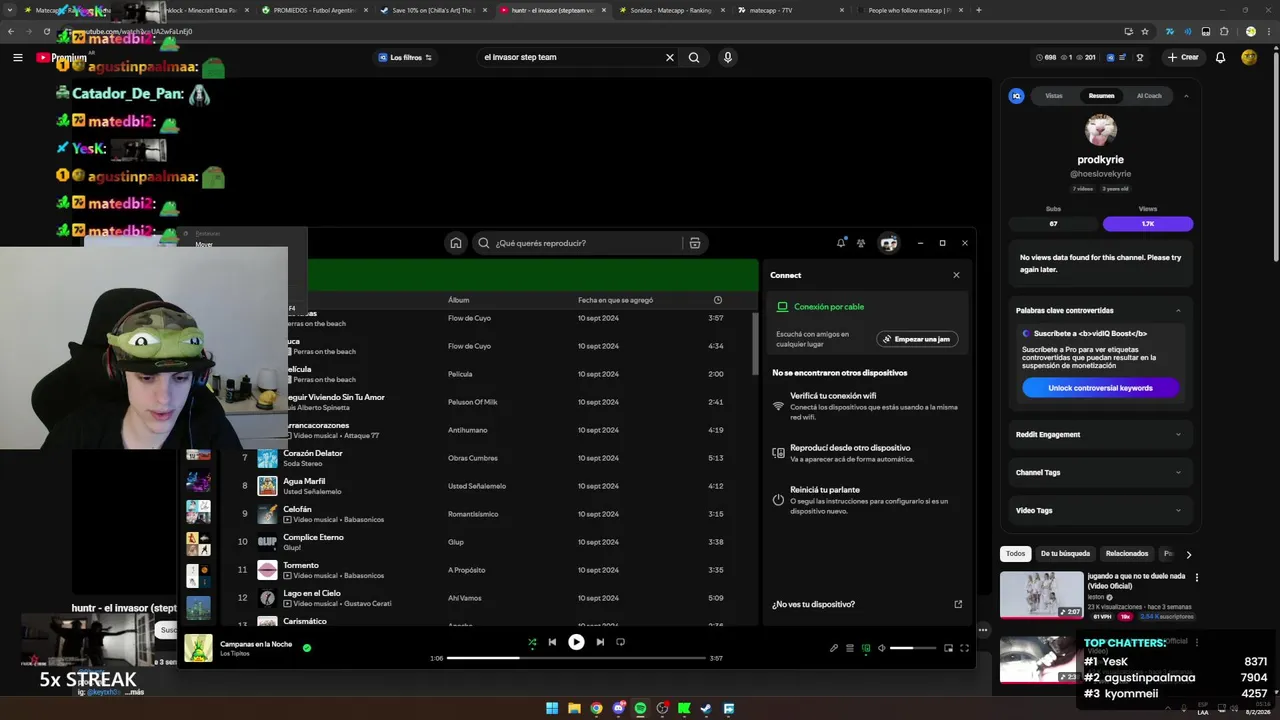The height and width of the screenshot is (720, 1280).
Task: Expand the Video Tags section
Action: [1100, 510]
